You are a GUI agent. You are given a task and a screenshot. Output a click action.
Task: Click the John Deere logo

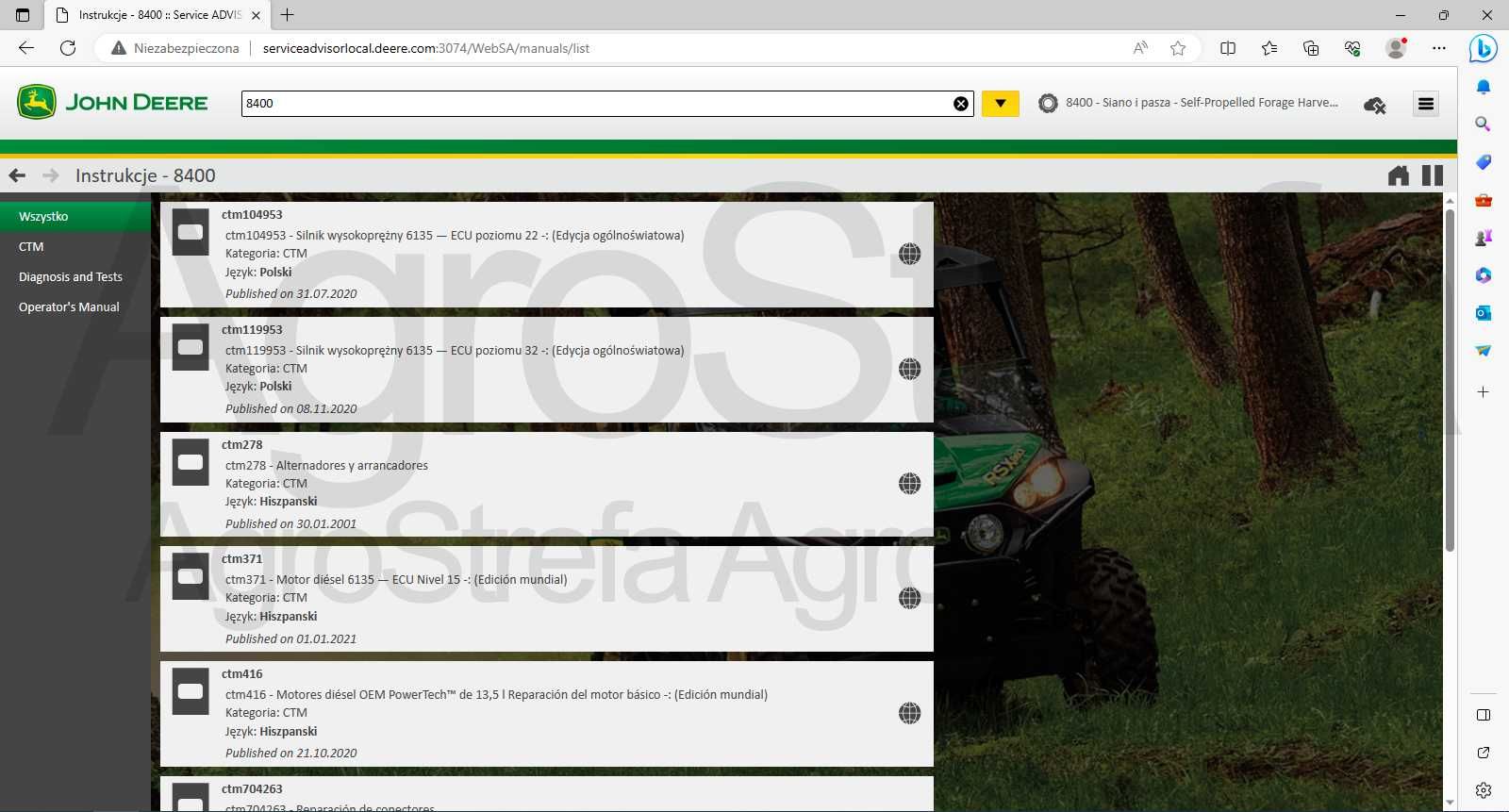point(112,102)
